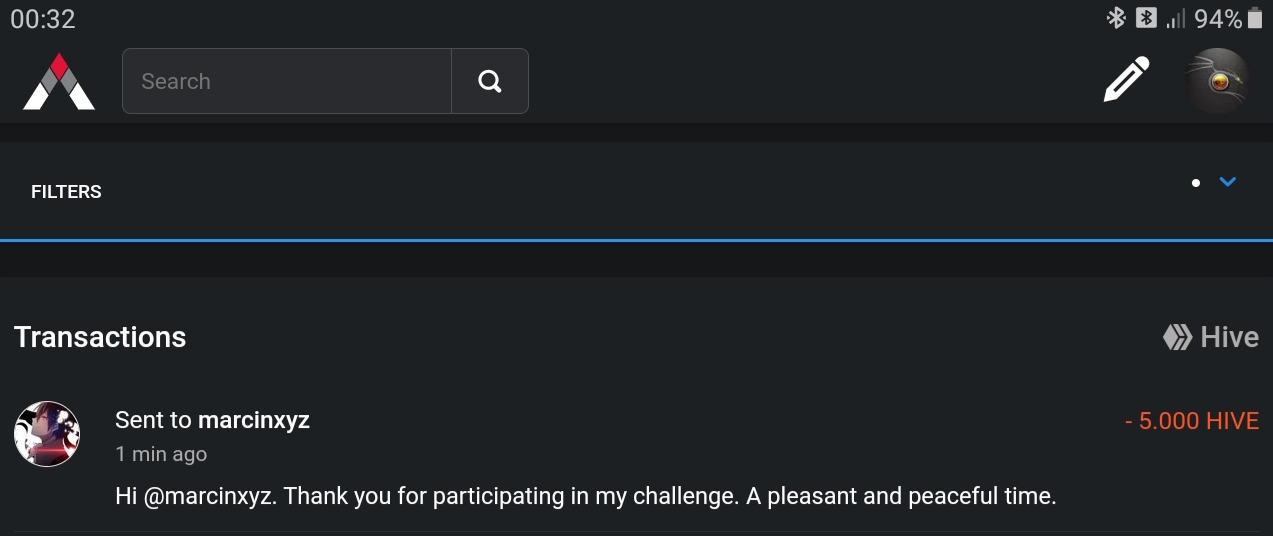Tap the 00:32 clock in status bar
The width and height of the screenshot is (1273, 536).
(x=43, y=19)
